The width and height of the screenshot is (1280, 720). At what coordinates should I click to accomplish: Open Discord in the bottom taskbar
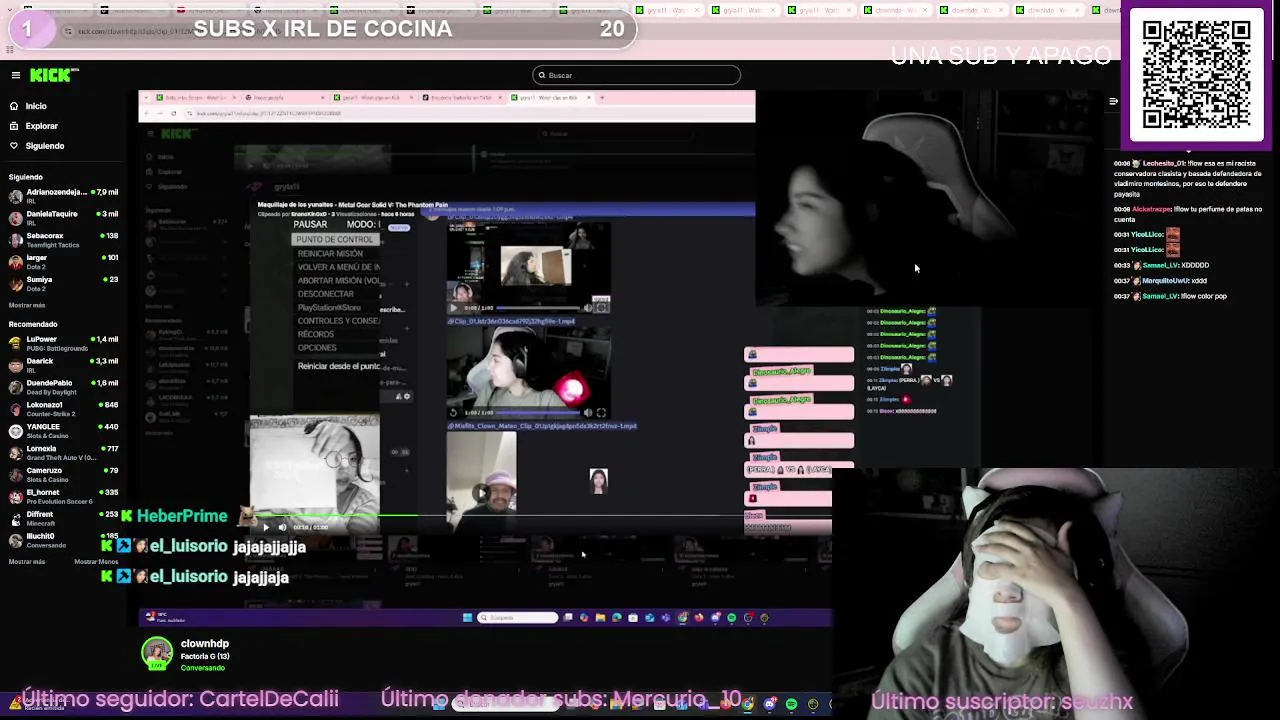click(x=769, y=705)
